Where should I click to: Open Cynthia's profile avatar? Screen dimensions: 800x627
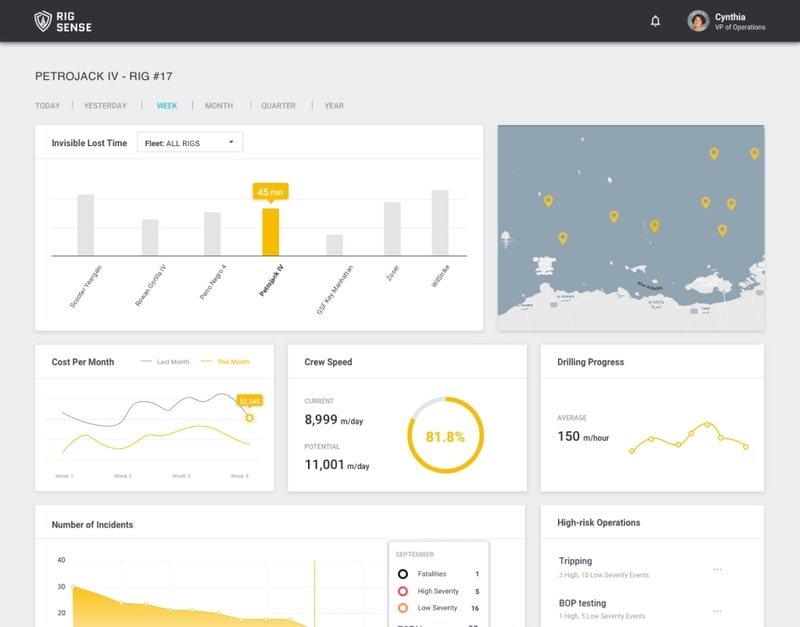pyautogui.click(x=697, y=21)
